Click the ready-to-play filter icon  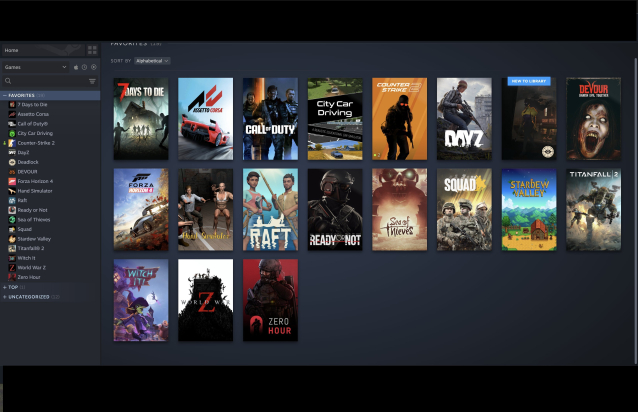pos(94,67)
